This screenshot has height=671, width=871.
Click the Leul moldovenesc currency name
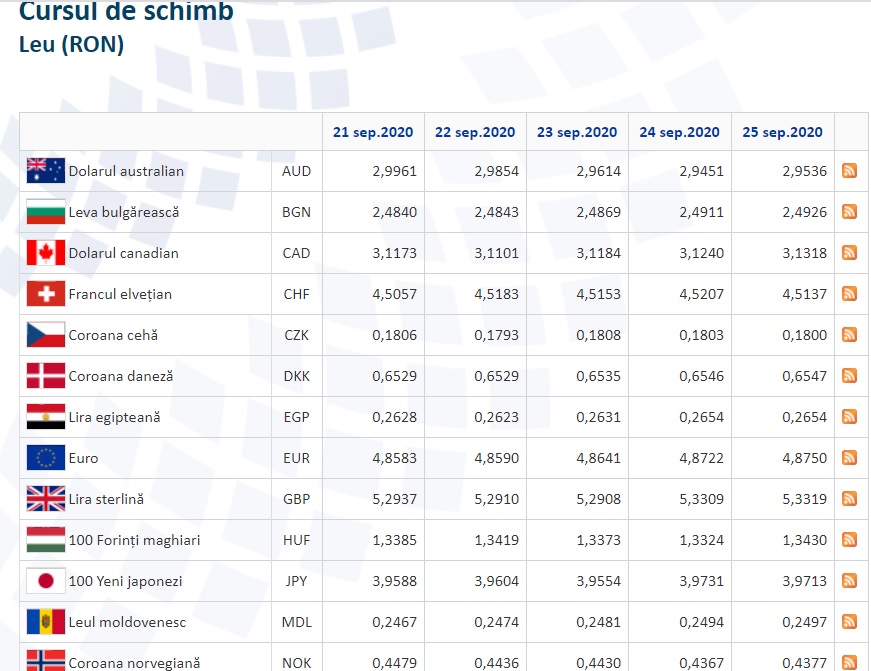pos(127,622)
